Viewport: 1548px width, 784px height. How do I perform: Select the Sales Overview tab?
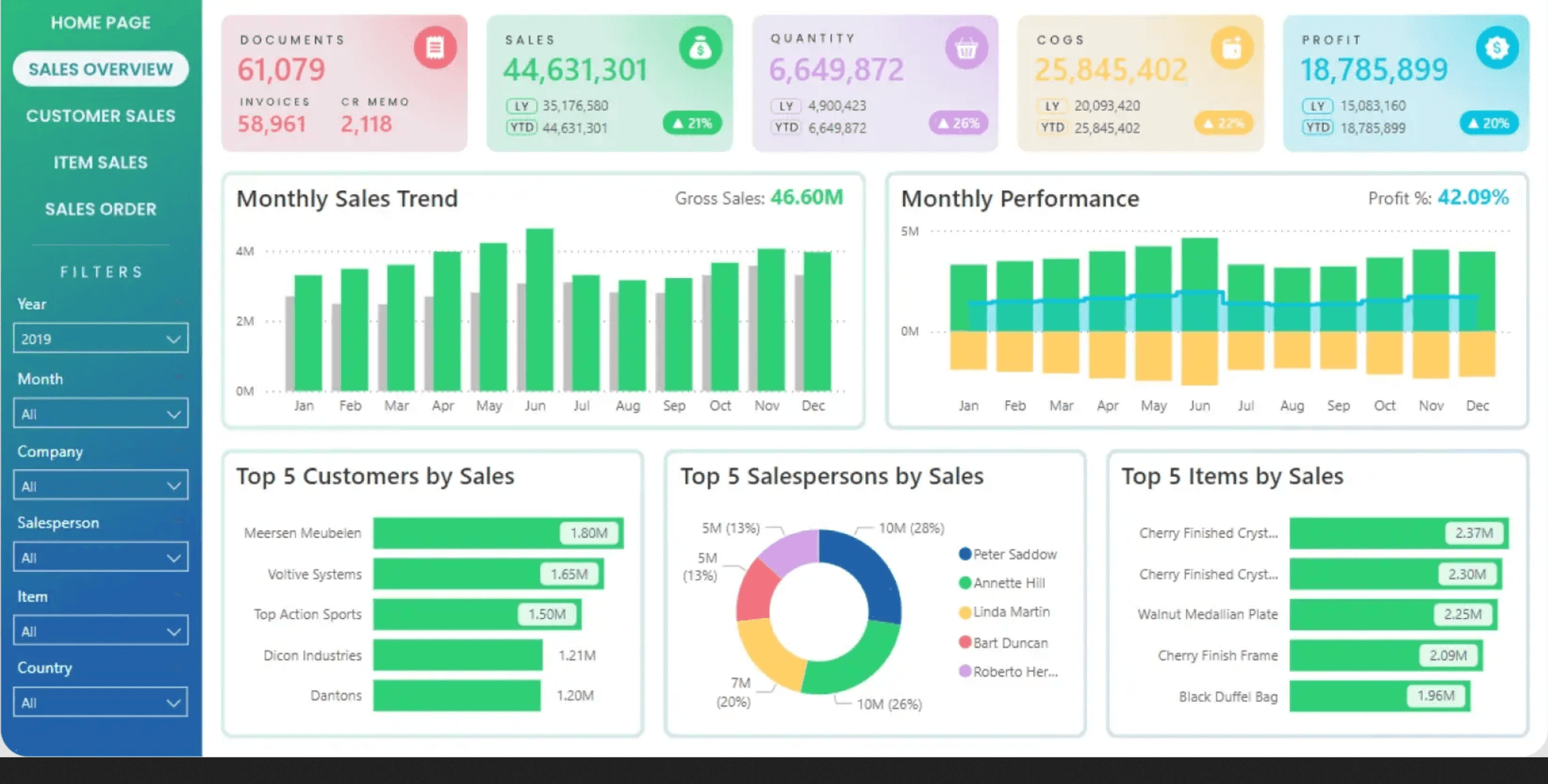[101, 69]
